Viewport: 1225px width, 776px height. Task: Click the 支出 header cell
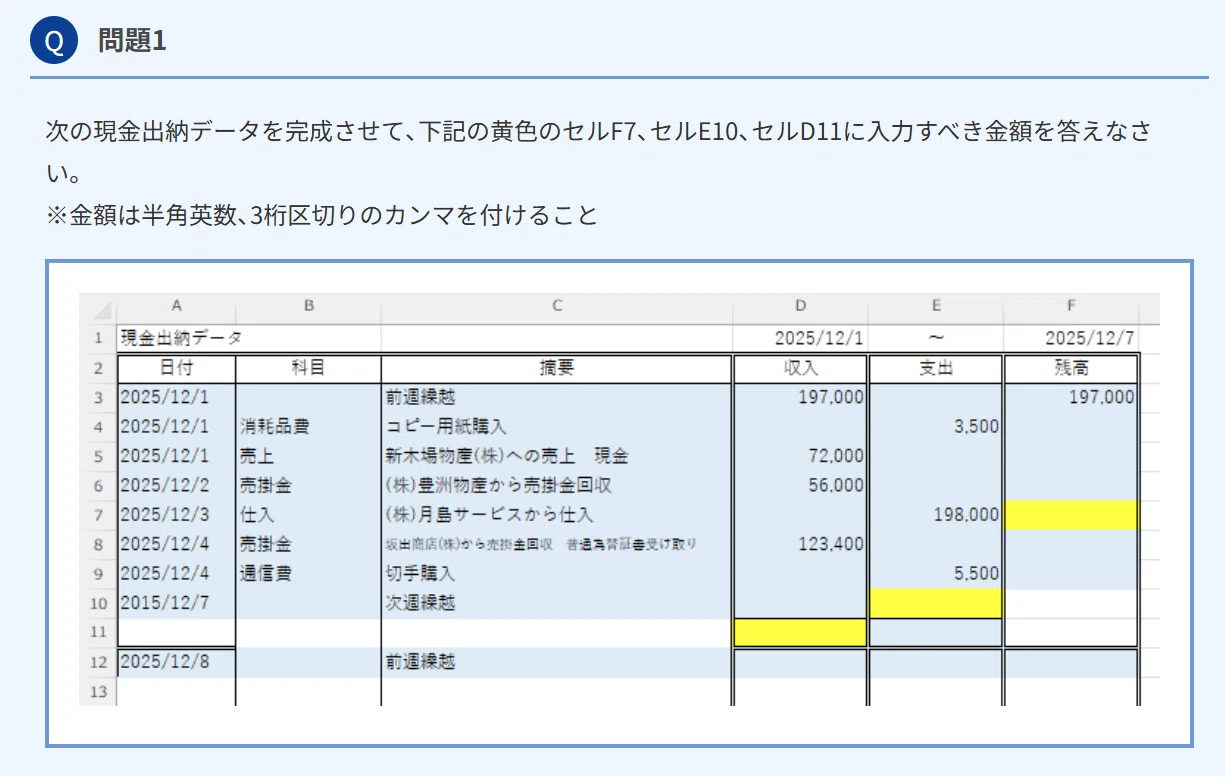(936, 368)
